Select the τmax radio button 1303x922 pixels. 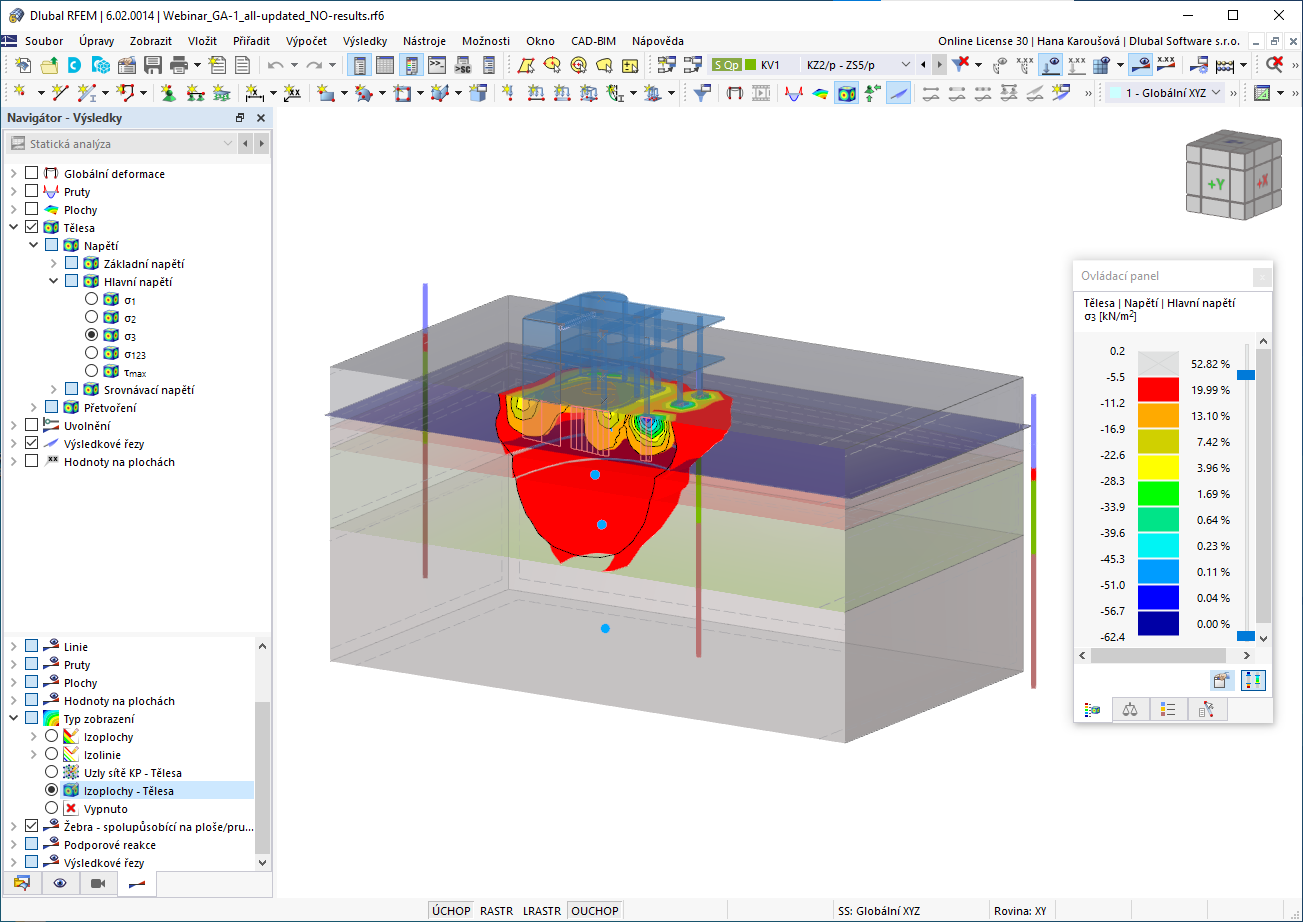92,371
